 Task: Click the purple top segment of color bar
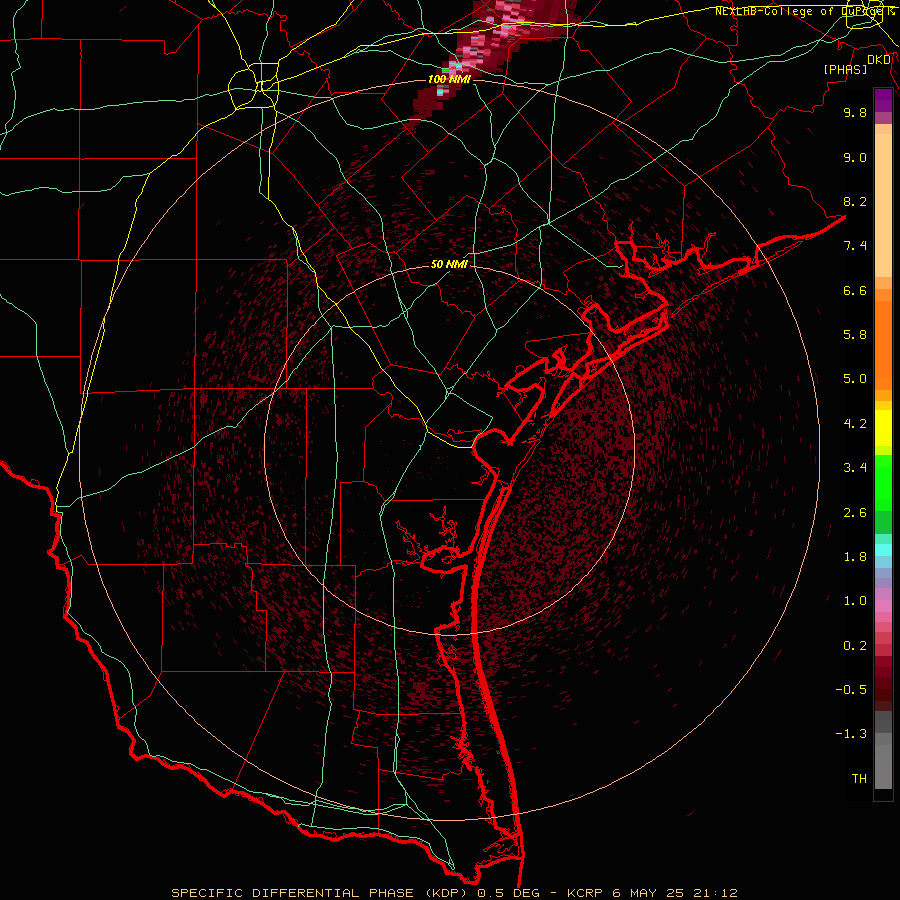883,100
